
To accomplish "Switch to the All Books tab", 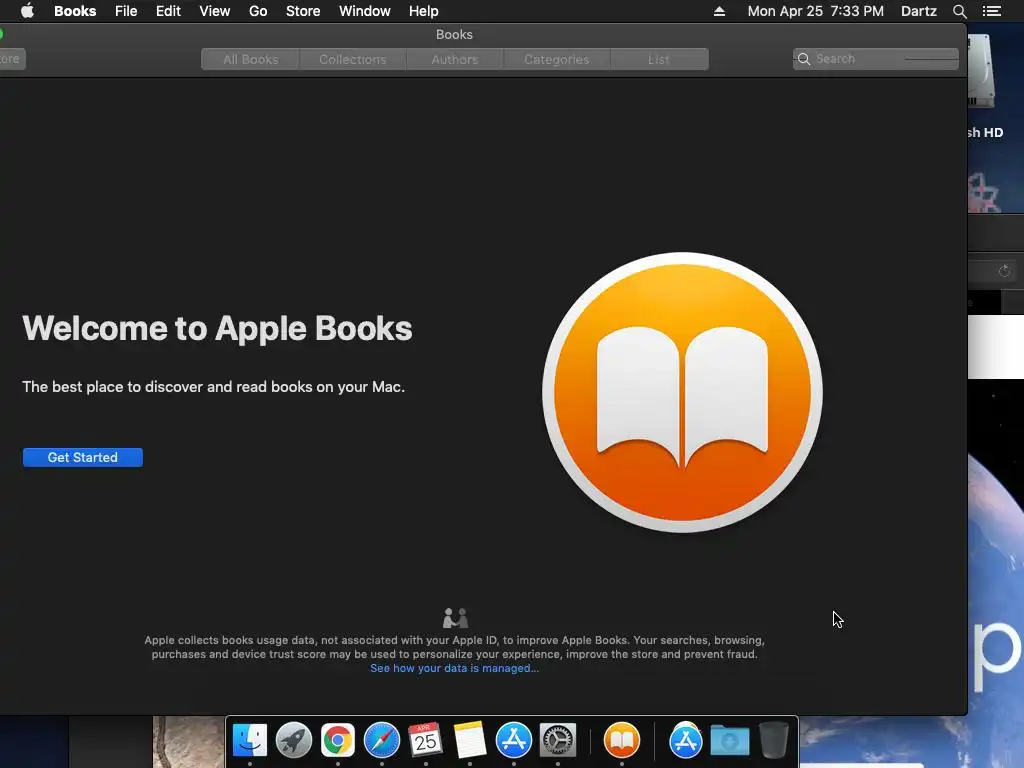I will pos(251,59).
